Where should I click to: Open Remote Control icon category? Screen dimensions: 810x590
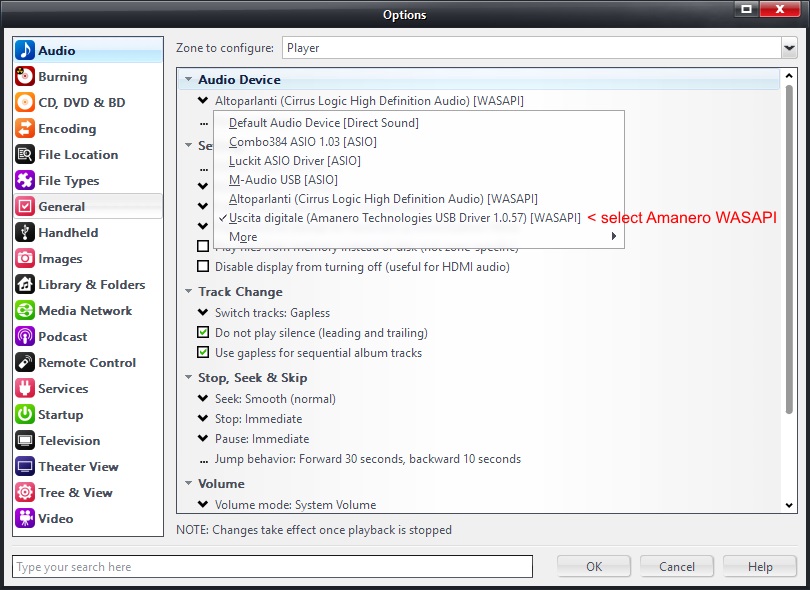click(25, 363)
